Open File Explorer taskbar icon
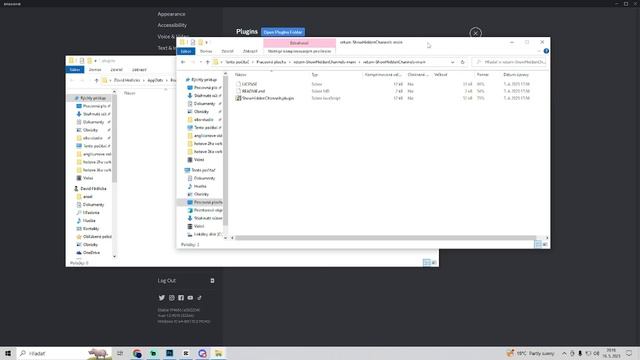 (x=218, y=353)
